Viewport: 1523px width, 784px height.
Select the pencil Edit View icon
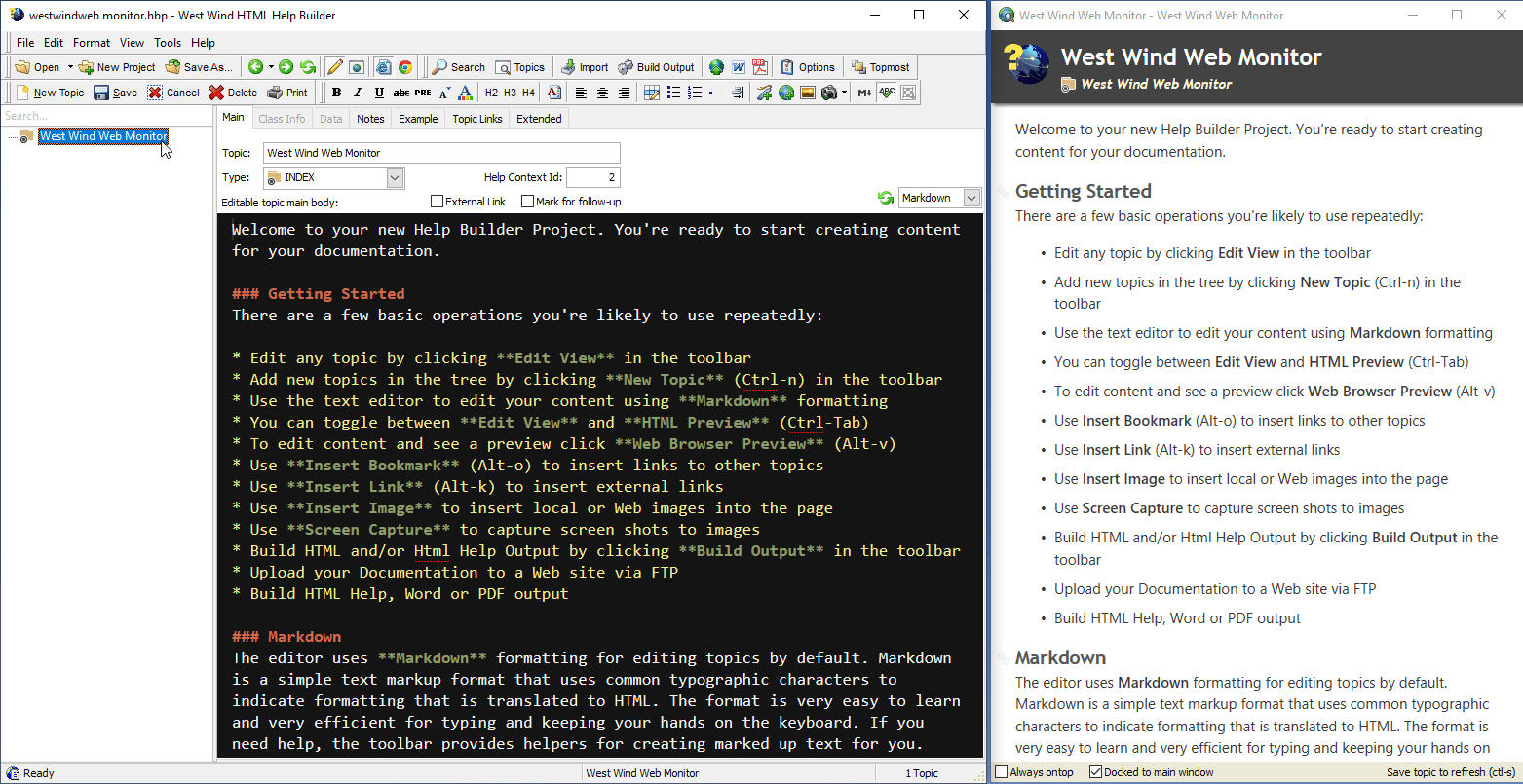pyautogui.click(x=335, y=67)
